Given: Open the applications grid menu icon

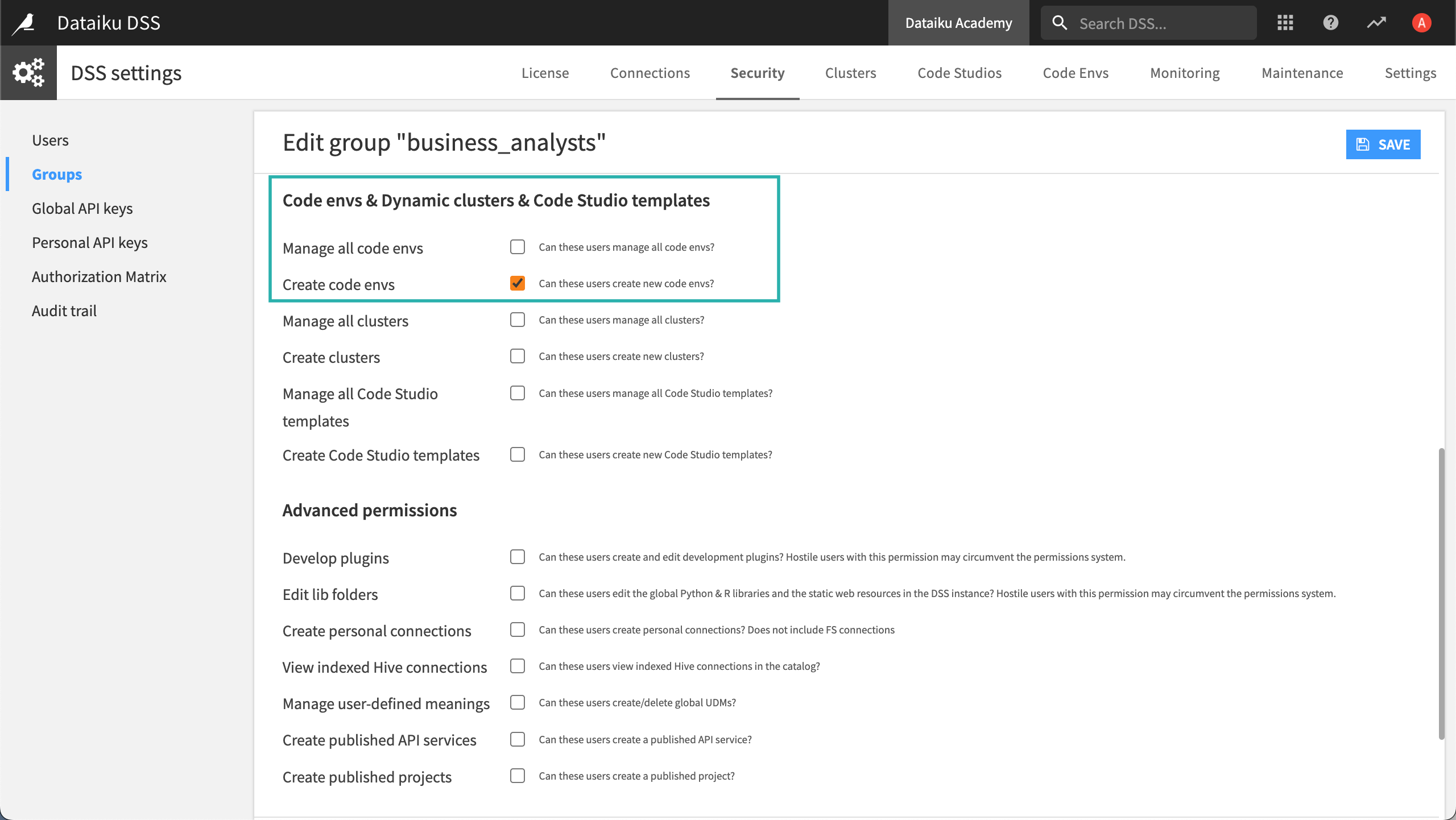Looking at the screenshot, I should [1285, 22].
